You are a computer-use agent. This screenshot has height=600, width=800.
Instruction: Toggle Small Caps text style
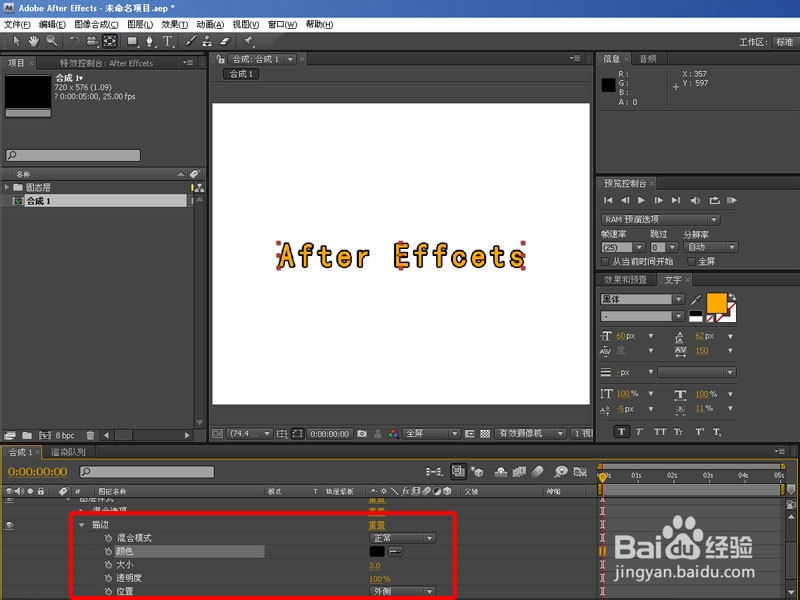tap(678, 432)
